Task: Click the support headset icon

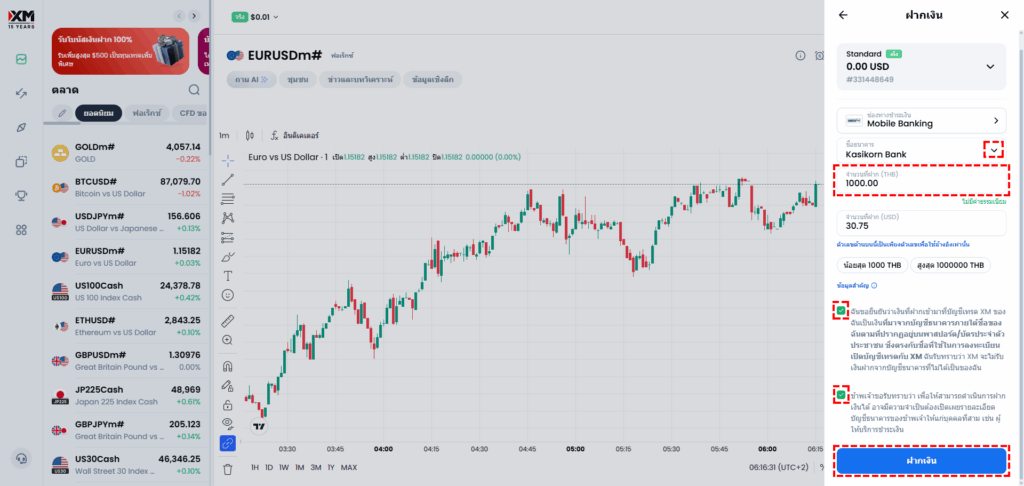Action: click(21, 458)
